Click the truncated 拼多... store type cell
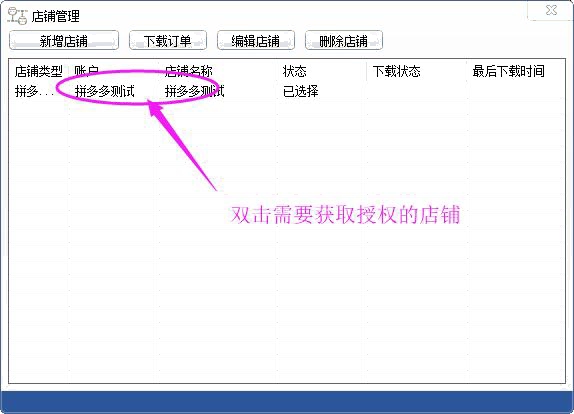Image resolution: width=574 pixels, height=414 pixels. coord(34,91)
